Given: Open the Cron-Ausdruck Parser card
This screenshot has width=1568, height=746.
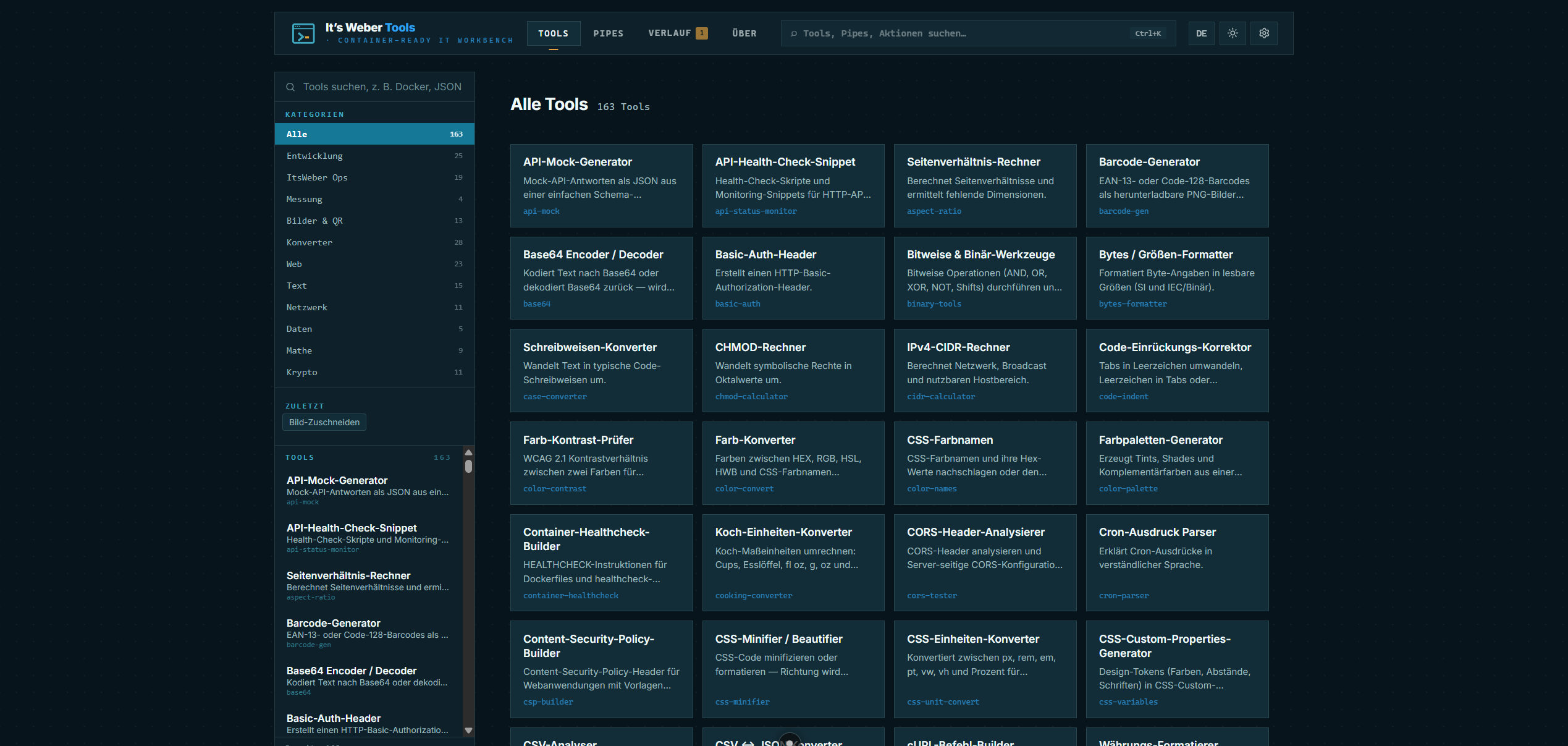Looking at the screenshot, I should [x=1178, y=563].
